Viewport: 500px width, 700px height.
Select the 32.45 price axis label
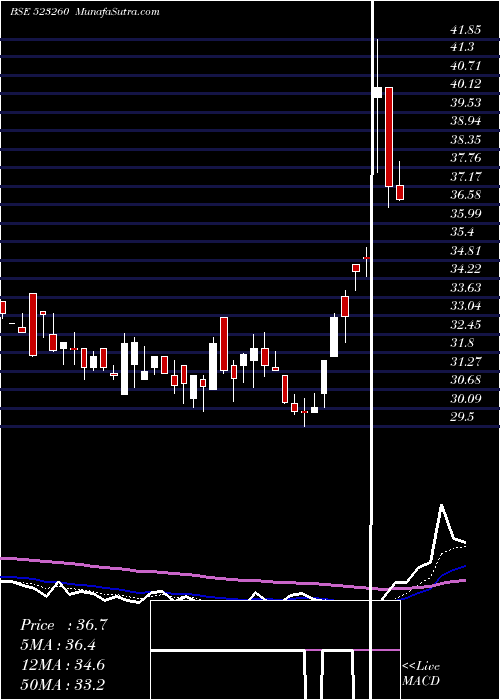point(466,325)
